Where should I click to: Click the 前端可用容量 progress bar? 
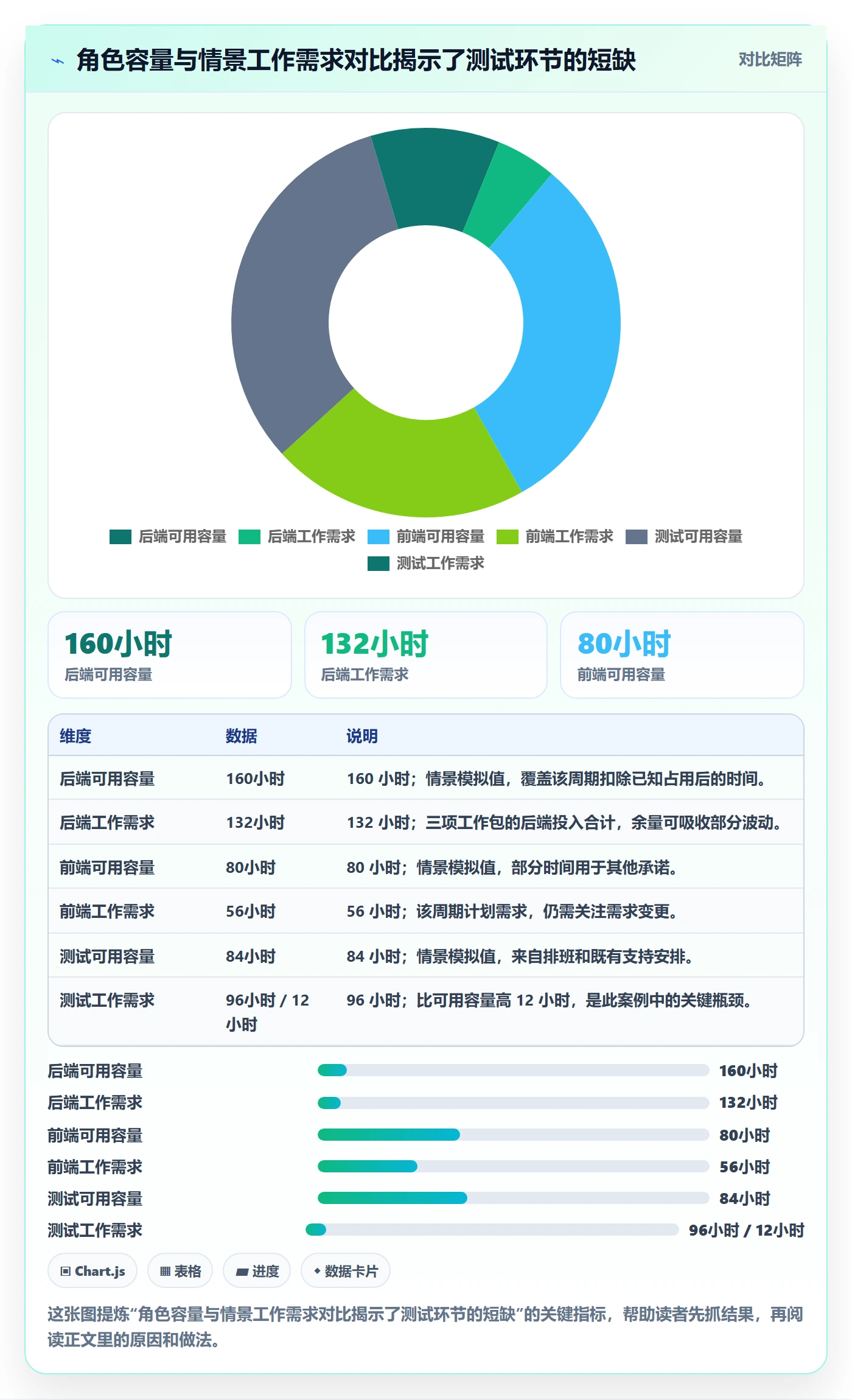tap(513, 1135)
